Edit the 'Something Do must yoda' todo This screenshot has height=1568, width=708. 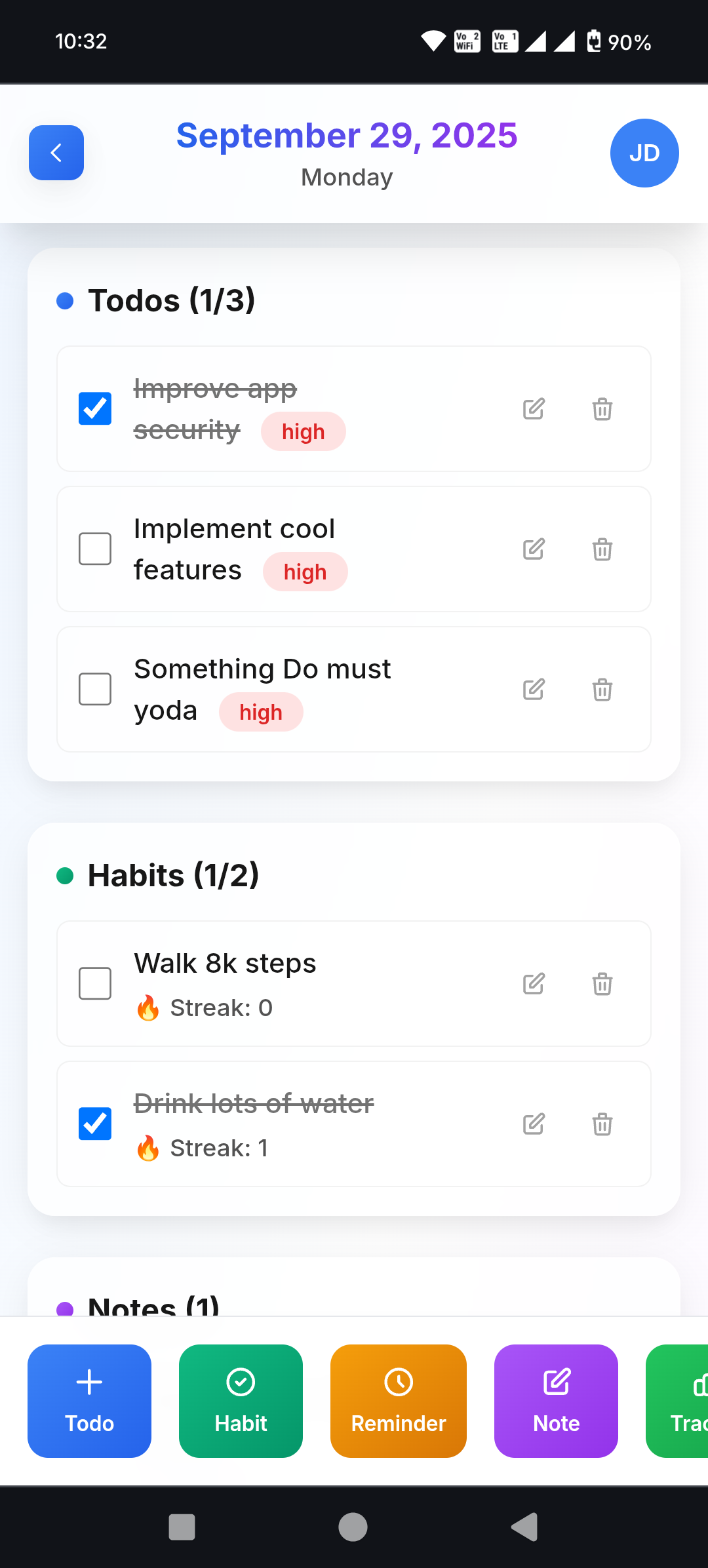pos(534,689)
